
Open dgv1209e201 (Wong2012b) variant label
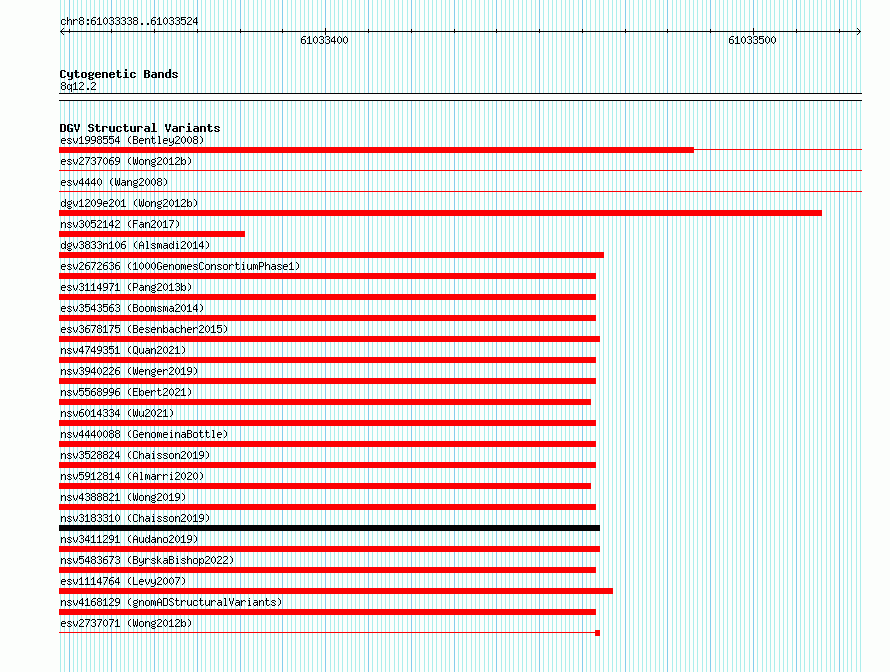click(x=129, y=203)
